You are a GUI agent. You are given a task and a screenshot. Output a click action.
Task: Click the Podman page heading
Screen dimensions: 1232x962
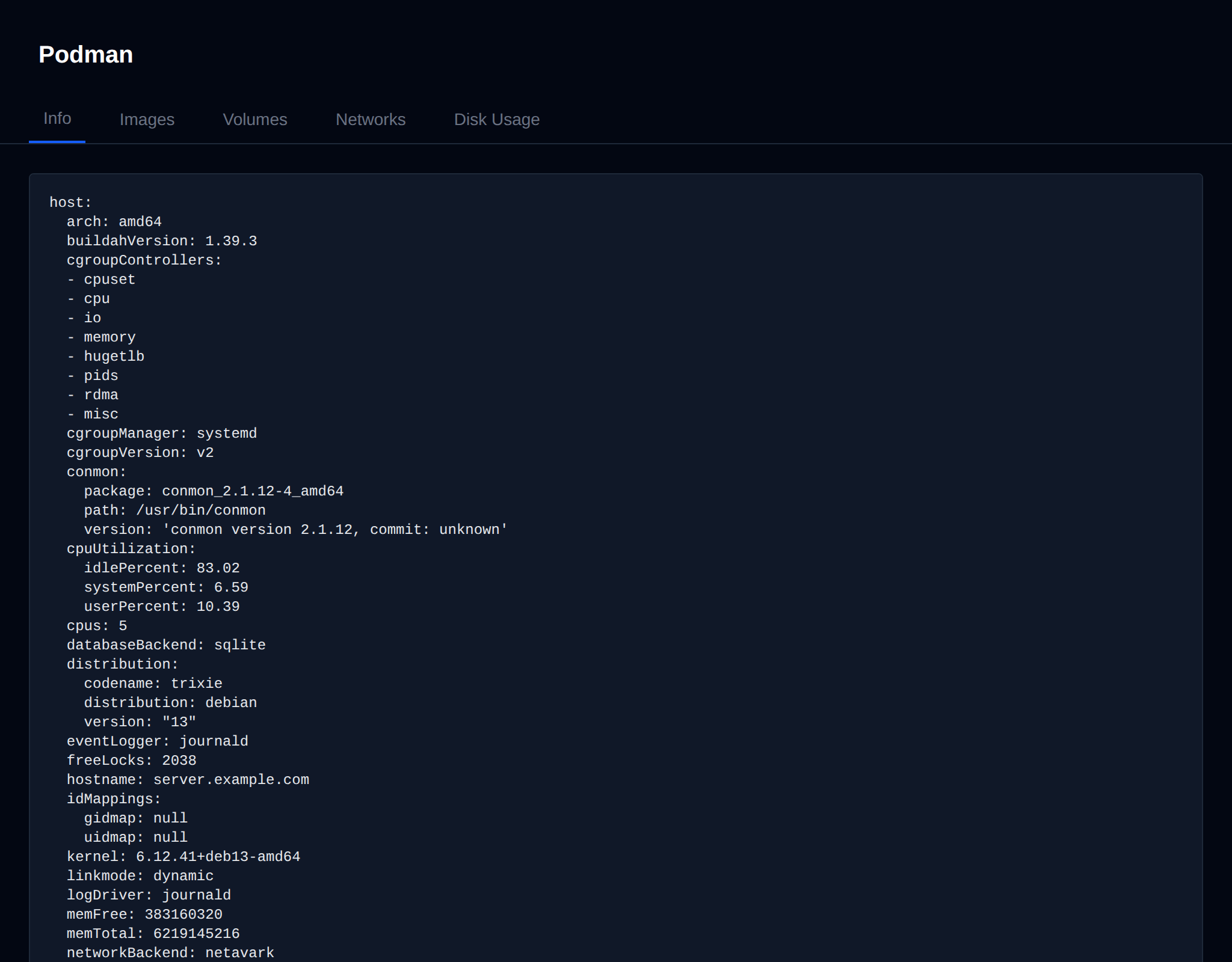[86, 55]
